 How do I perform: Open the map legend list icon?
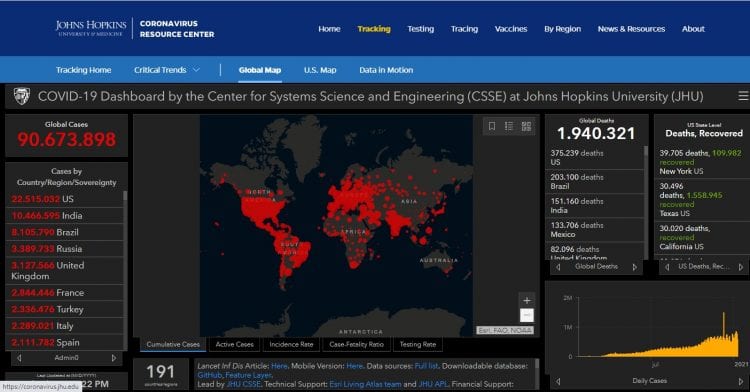[509, 126]
